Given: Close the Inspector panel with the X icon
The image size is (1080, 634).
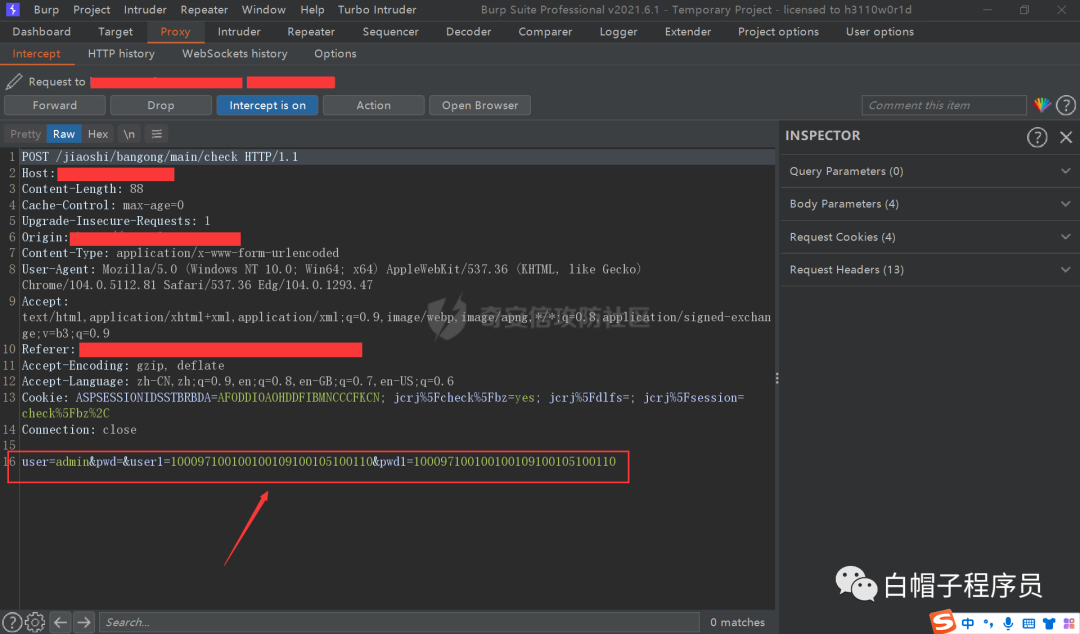Looking at the screenshot, I should [1066, 136].
